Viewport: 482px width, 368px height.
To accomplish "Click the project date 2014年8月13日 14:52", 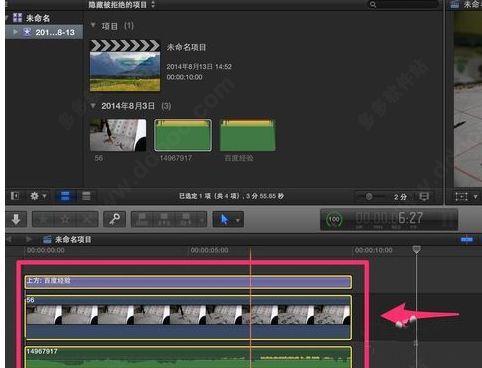I will [x=199, y=67].
